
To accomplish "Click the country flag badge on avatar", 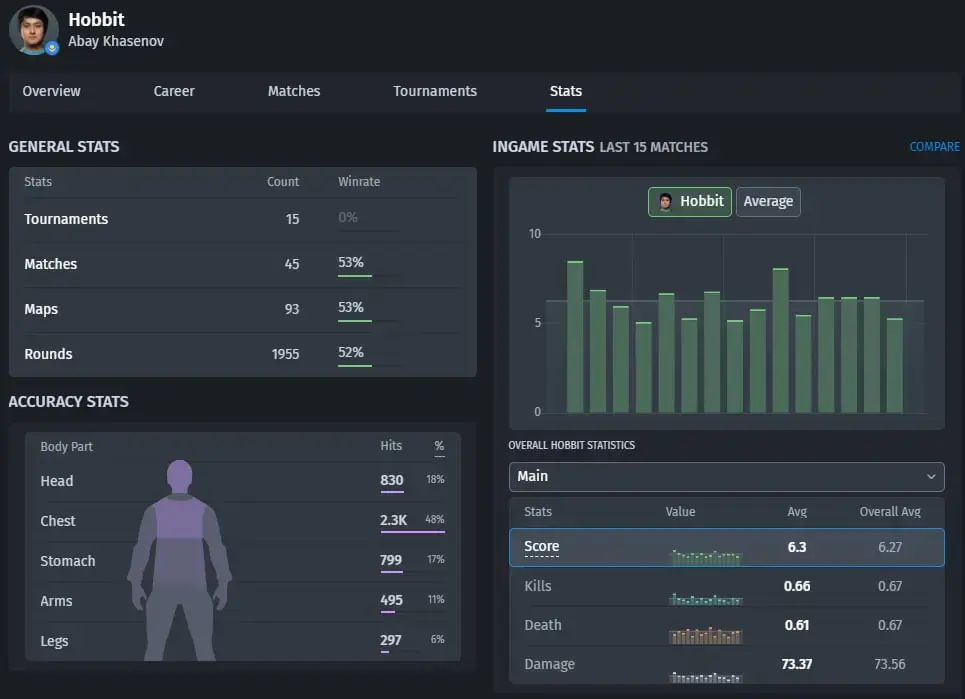I will (52, 47).
